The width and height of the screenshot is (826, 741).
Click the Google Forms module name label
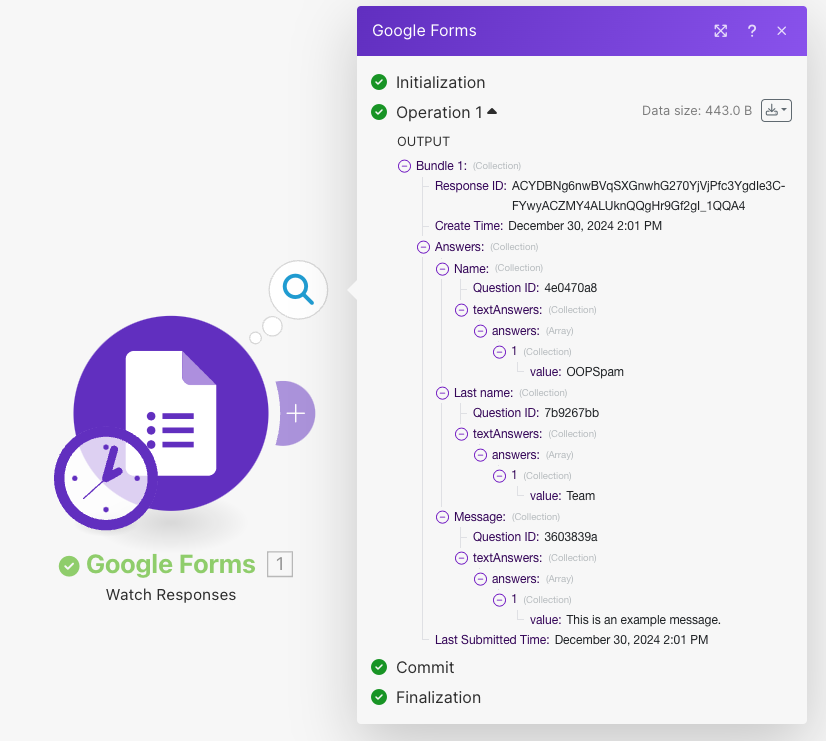click(x=171, y=564)
